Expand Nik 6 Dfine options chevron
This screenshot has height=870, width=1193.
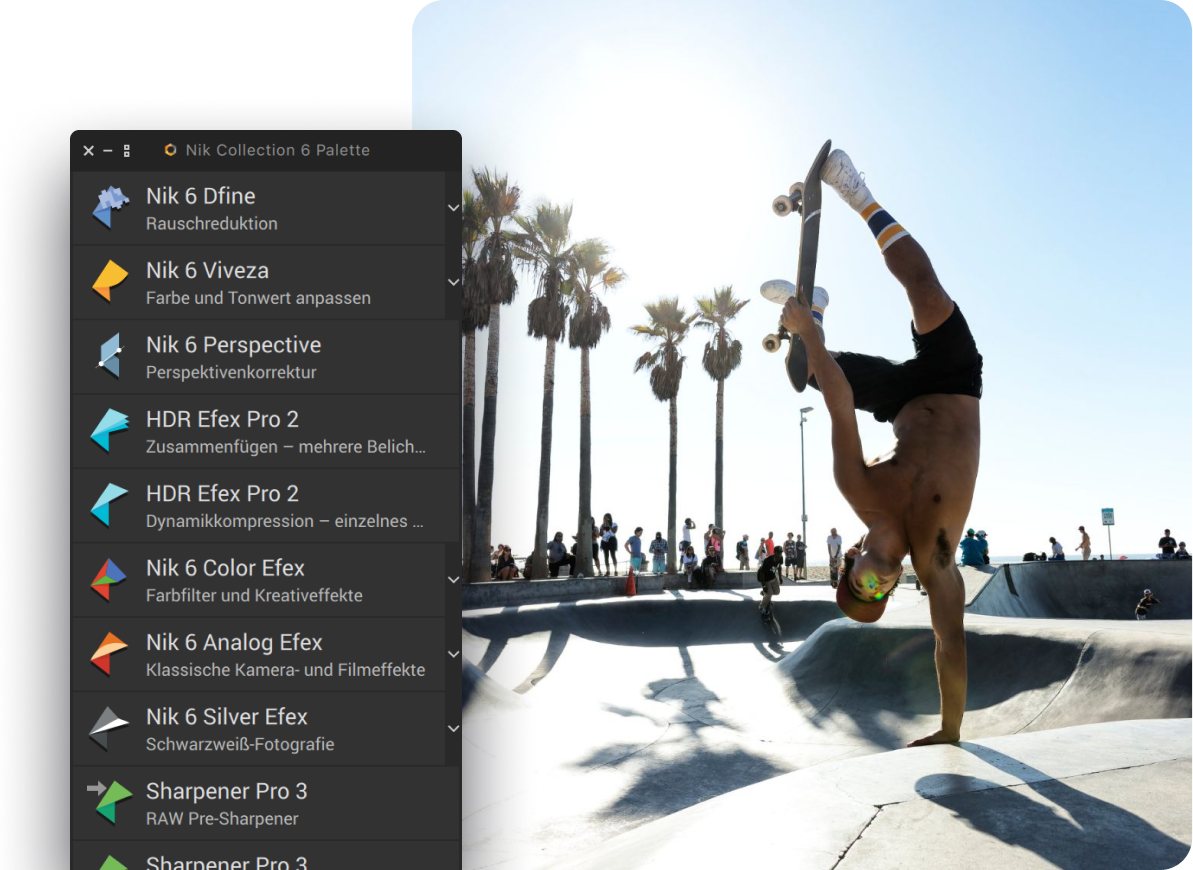(453, 208)
